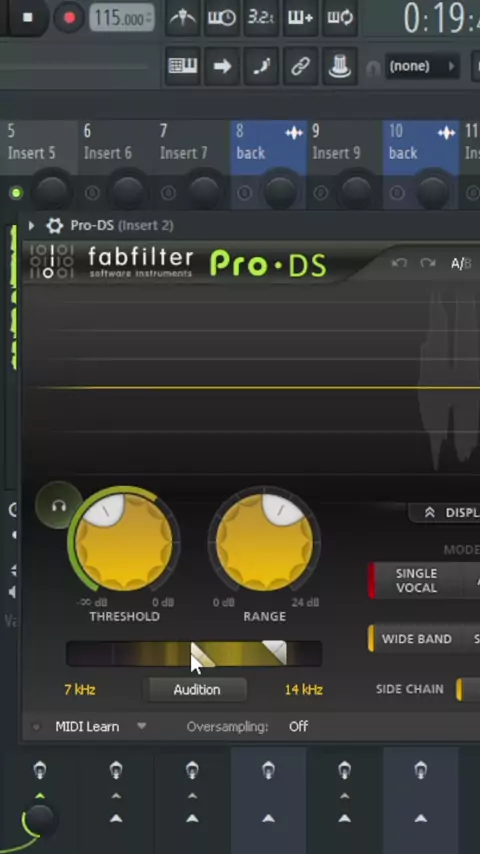Viewport: 480px width, 854px height.
Task: Click the Audition button
Action: (x=197, y=690)
